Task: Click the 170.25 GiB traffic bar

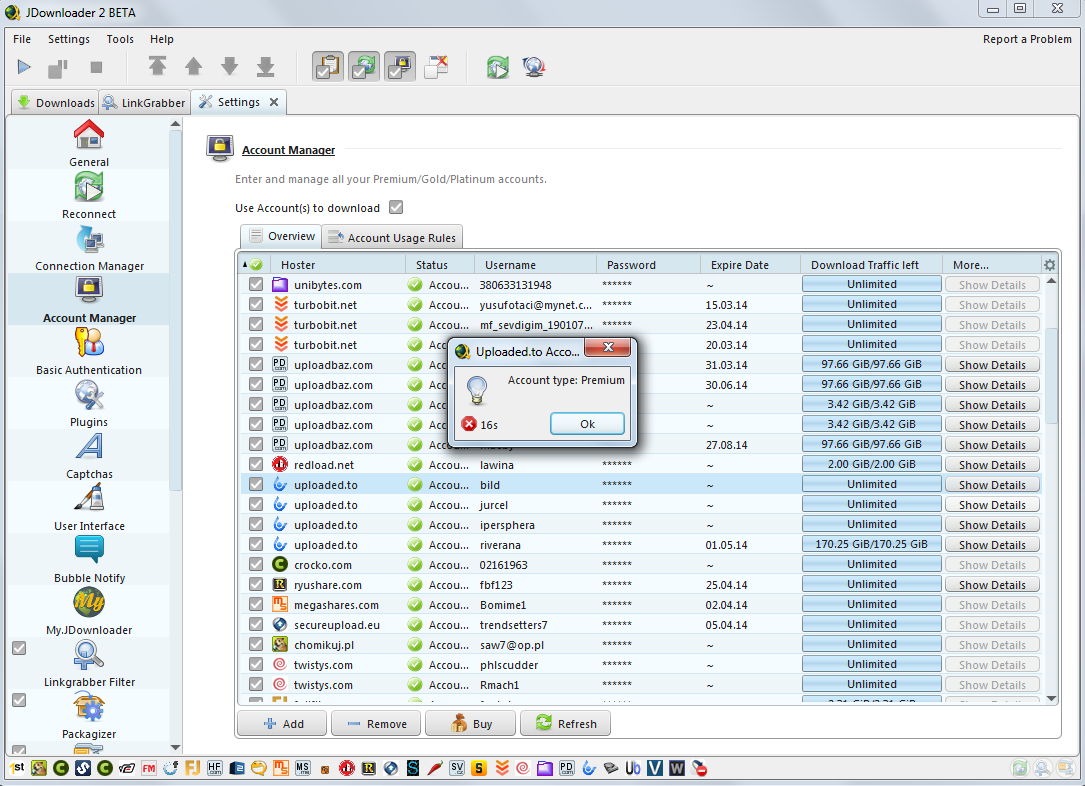Action: tap(871, 545)
